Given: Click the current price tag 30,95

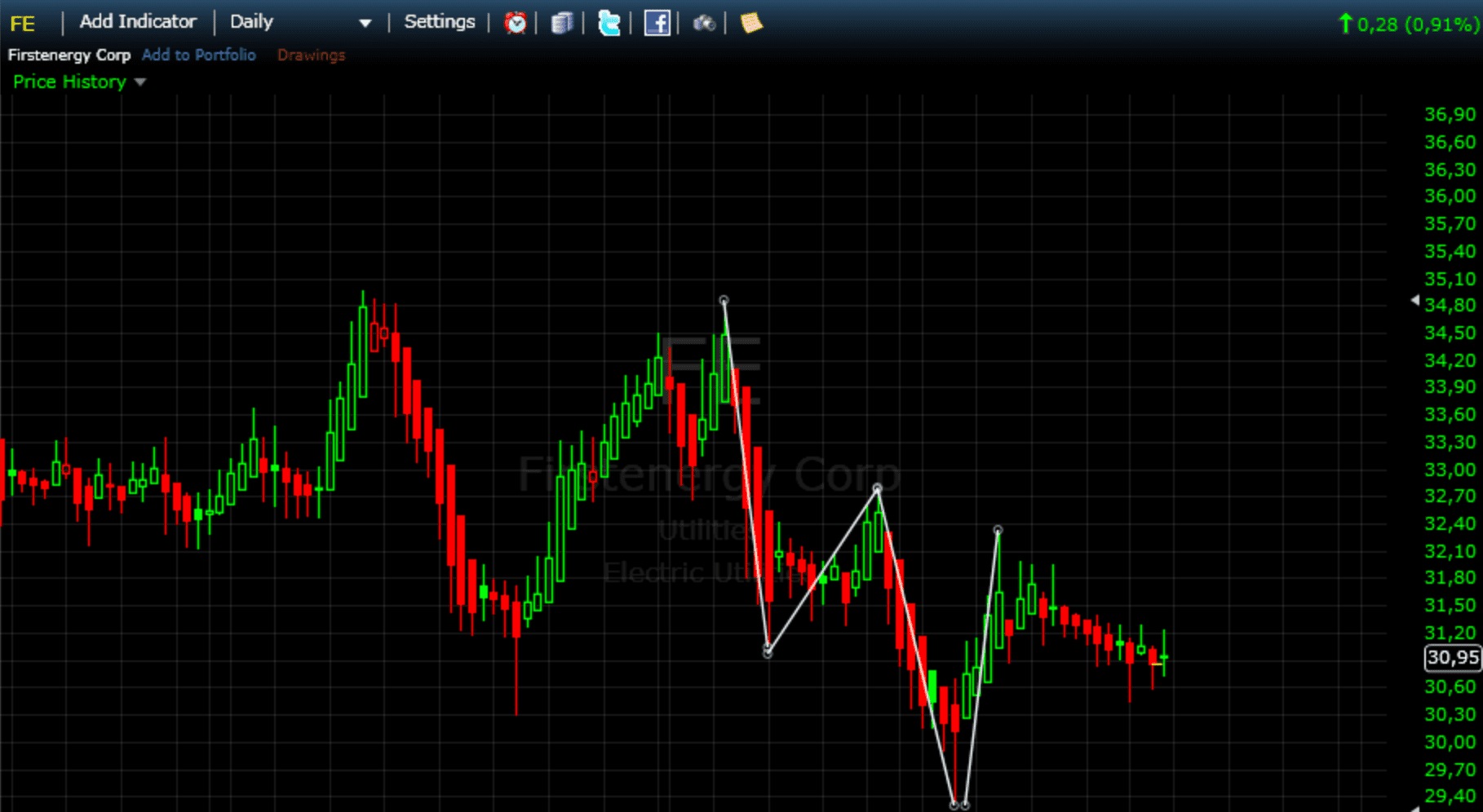Looking at the screenshot, I should pos(1452,657).
